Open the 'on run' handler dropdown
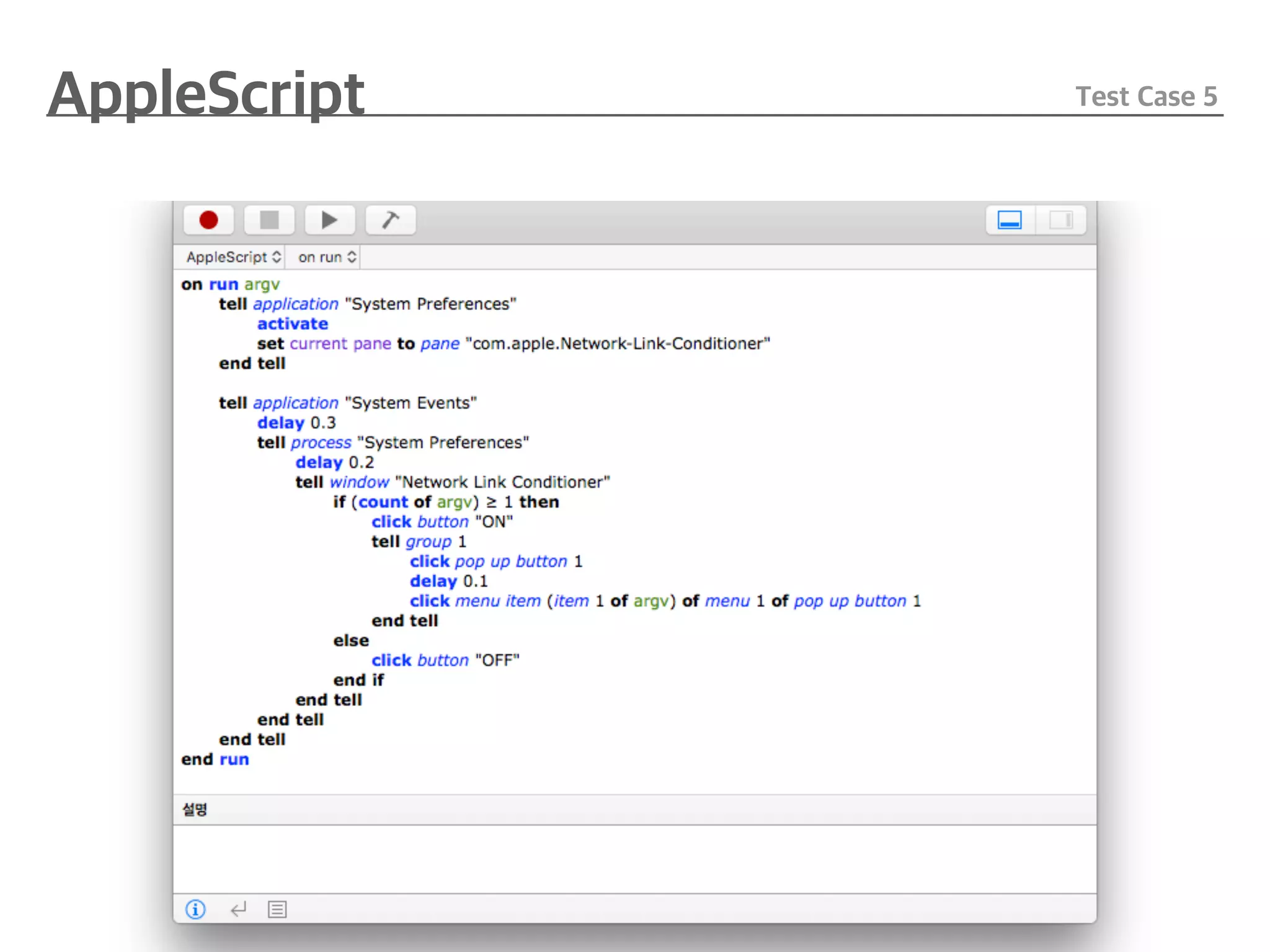Screen dimensions: 1270x952 pos(326,257)
